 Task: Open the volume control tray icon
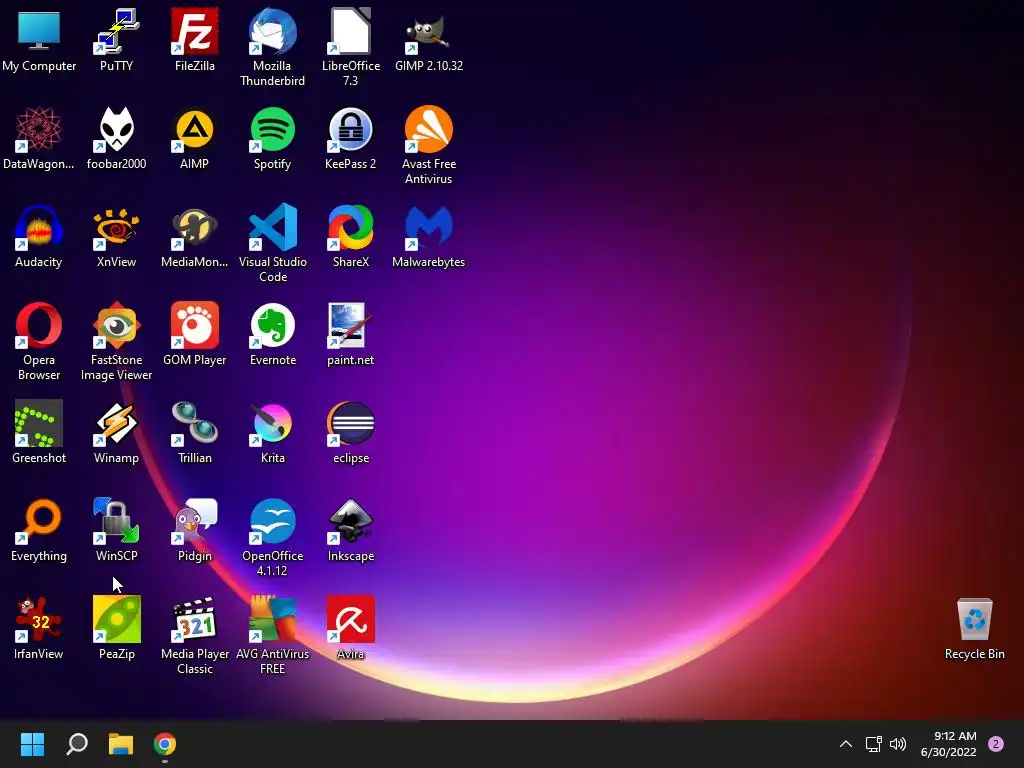(898, 744)
